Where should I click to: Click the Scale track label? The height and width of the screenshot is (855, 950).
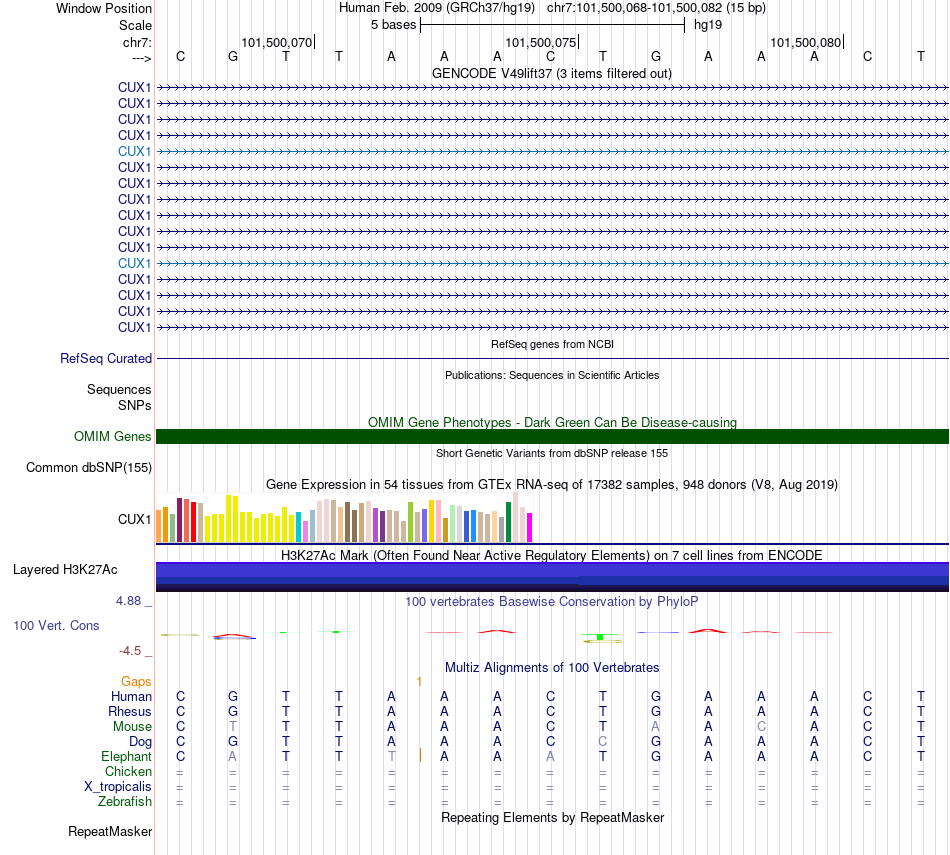coord(135,25)
